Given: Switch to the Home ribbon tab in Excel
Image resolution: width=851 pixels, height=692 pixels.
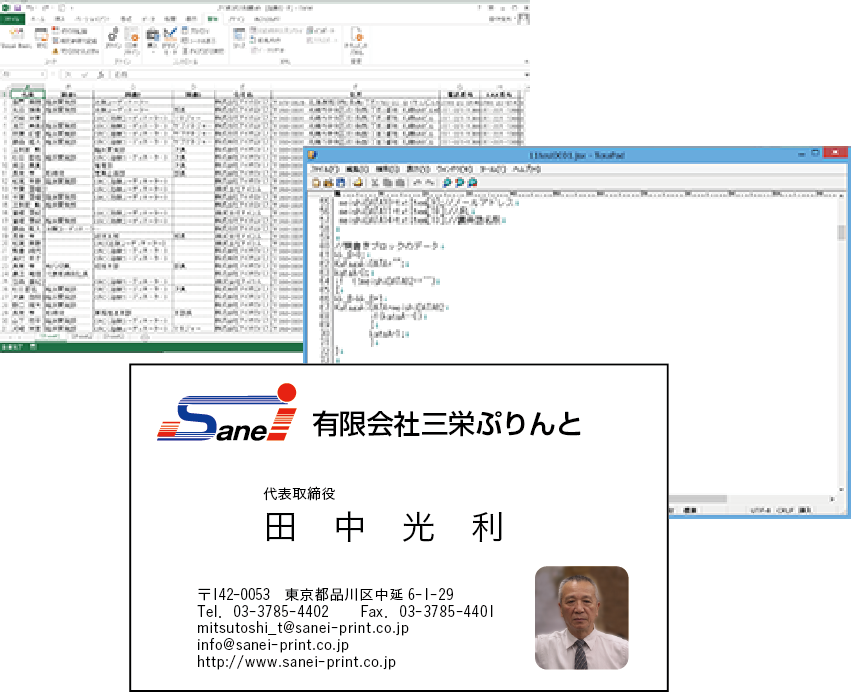Looking at the screenshot, I should pos(38,19).
